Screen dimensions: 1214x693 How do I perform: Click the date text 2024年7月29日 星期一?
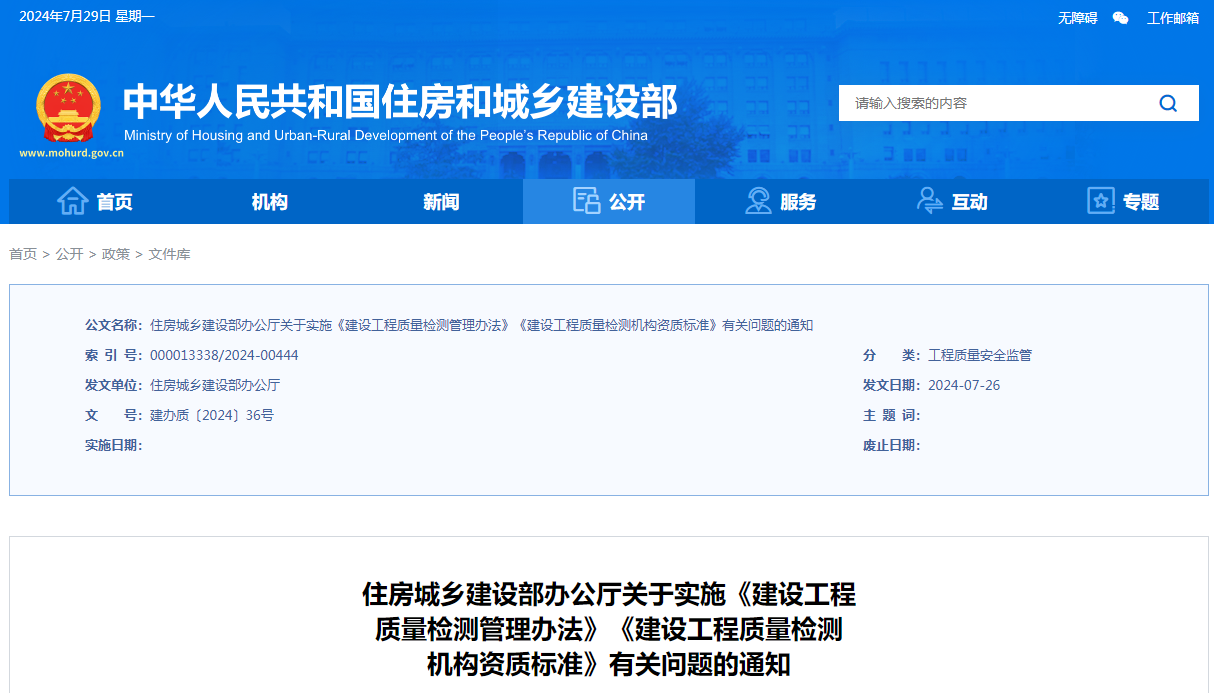coord(87,16)
